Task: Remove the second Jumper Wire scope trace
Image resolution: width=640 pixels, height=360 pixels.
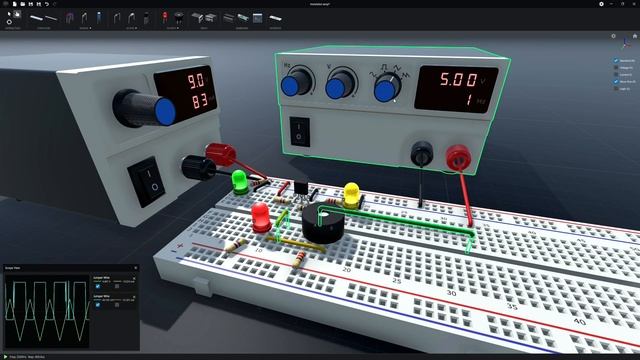Action: [134, 297]
